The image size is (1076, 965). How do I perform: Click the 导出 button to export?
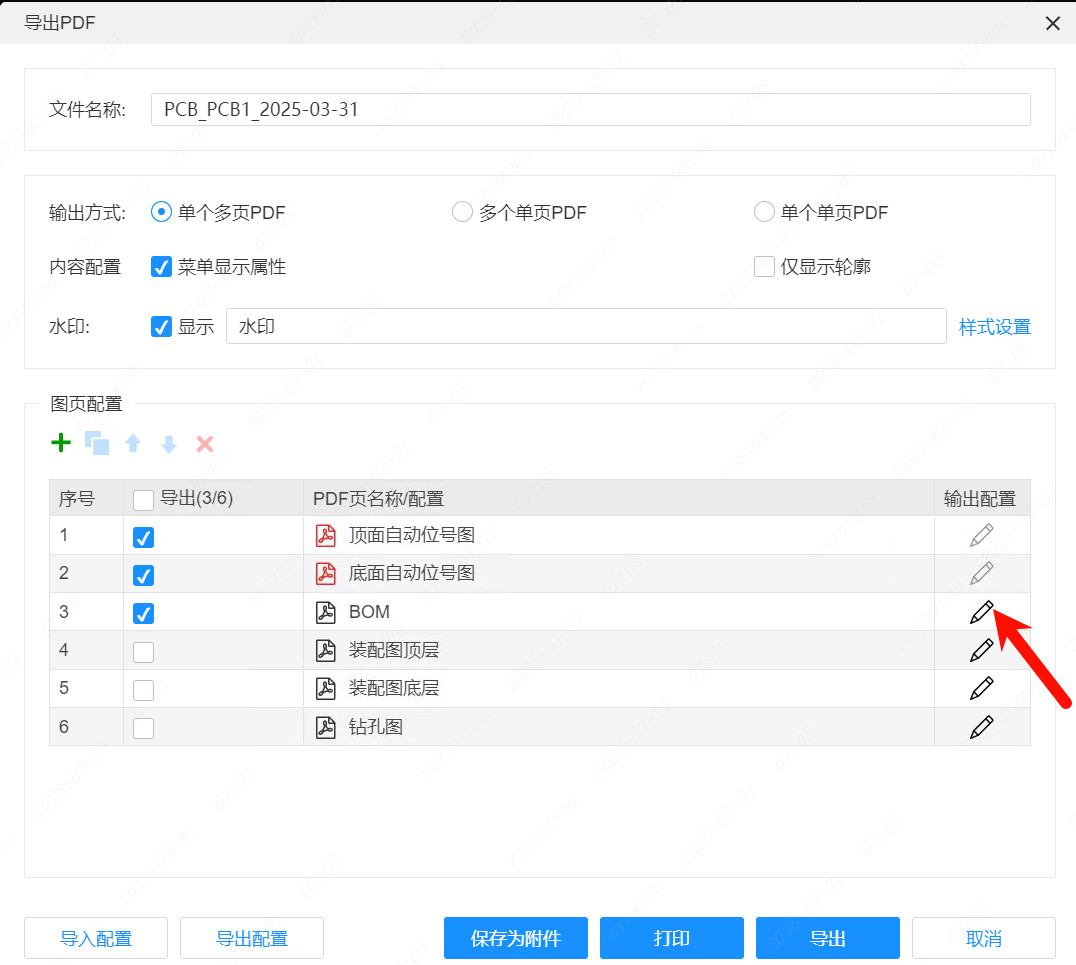(x=827, y=938)
